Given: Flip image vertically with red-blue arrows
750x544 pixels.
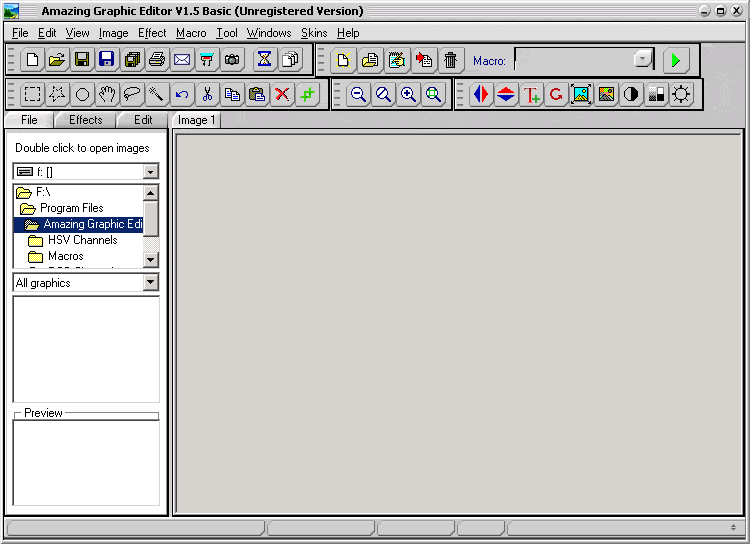Looking at the screenshot, I should coord(506,94).
